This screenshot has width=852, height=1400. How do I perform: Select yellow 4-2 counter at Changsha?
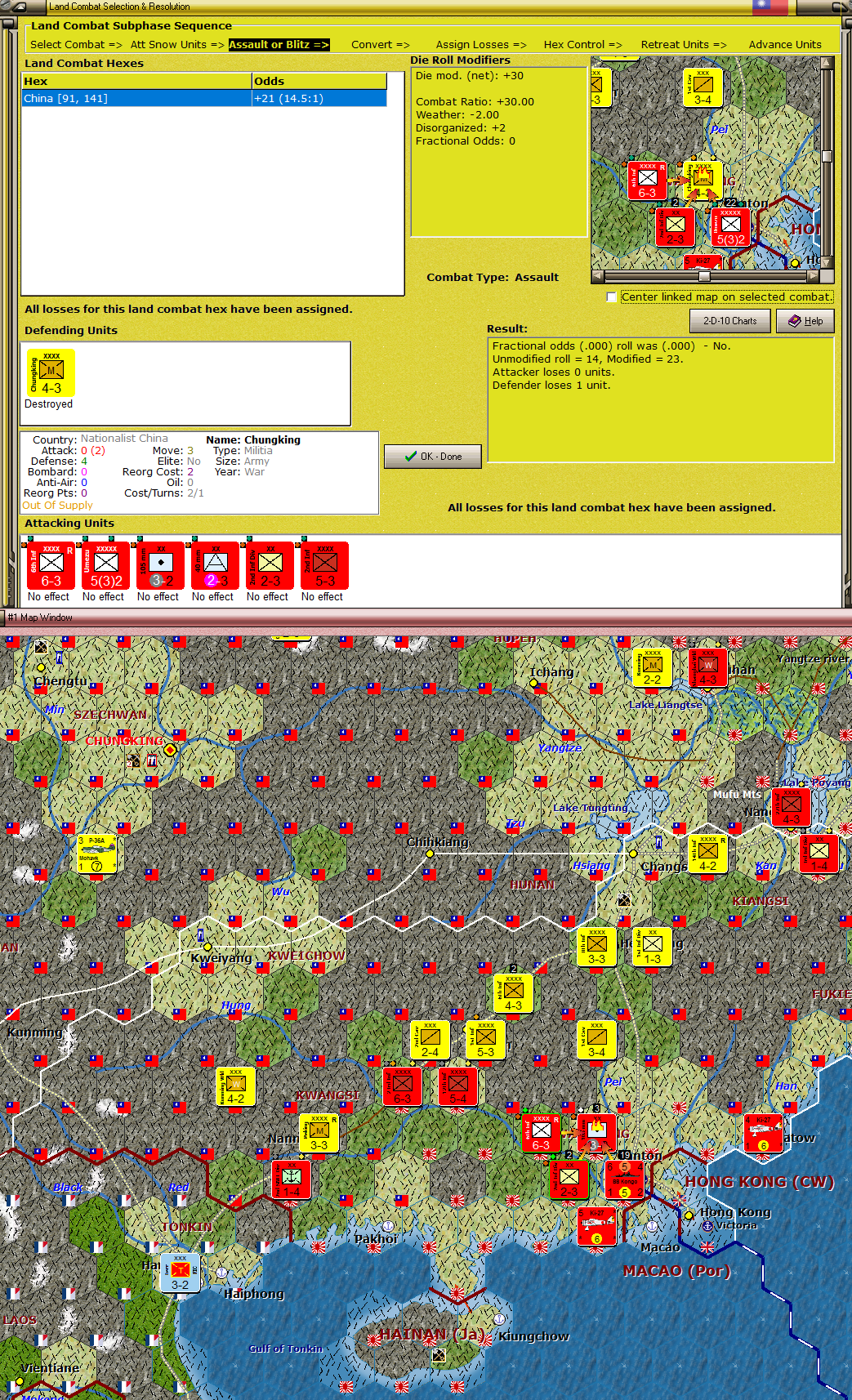707,854
